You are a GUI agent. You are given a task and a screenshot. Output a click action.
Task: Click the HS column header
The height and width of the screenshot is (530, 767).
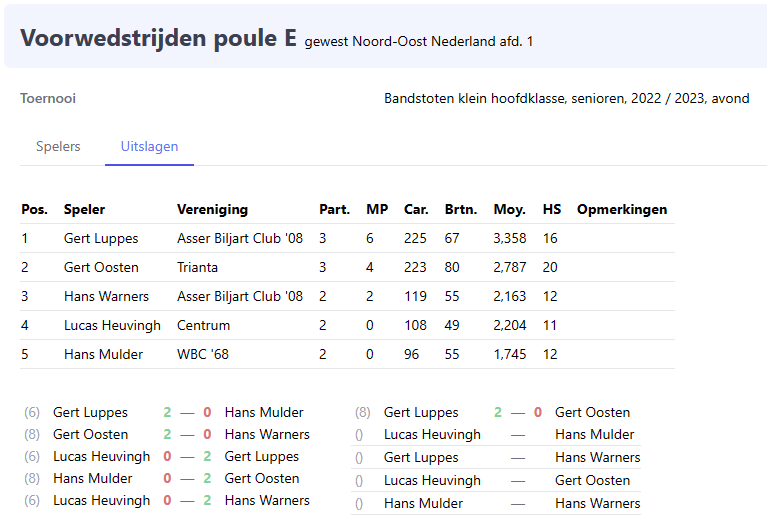coord(552,209)
